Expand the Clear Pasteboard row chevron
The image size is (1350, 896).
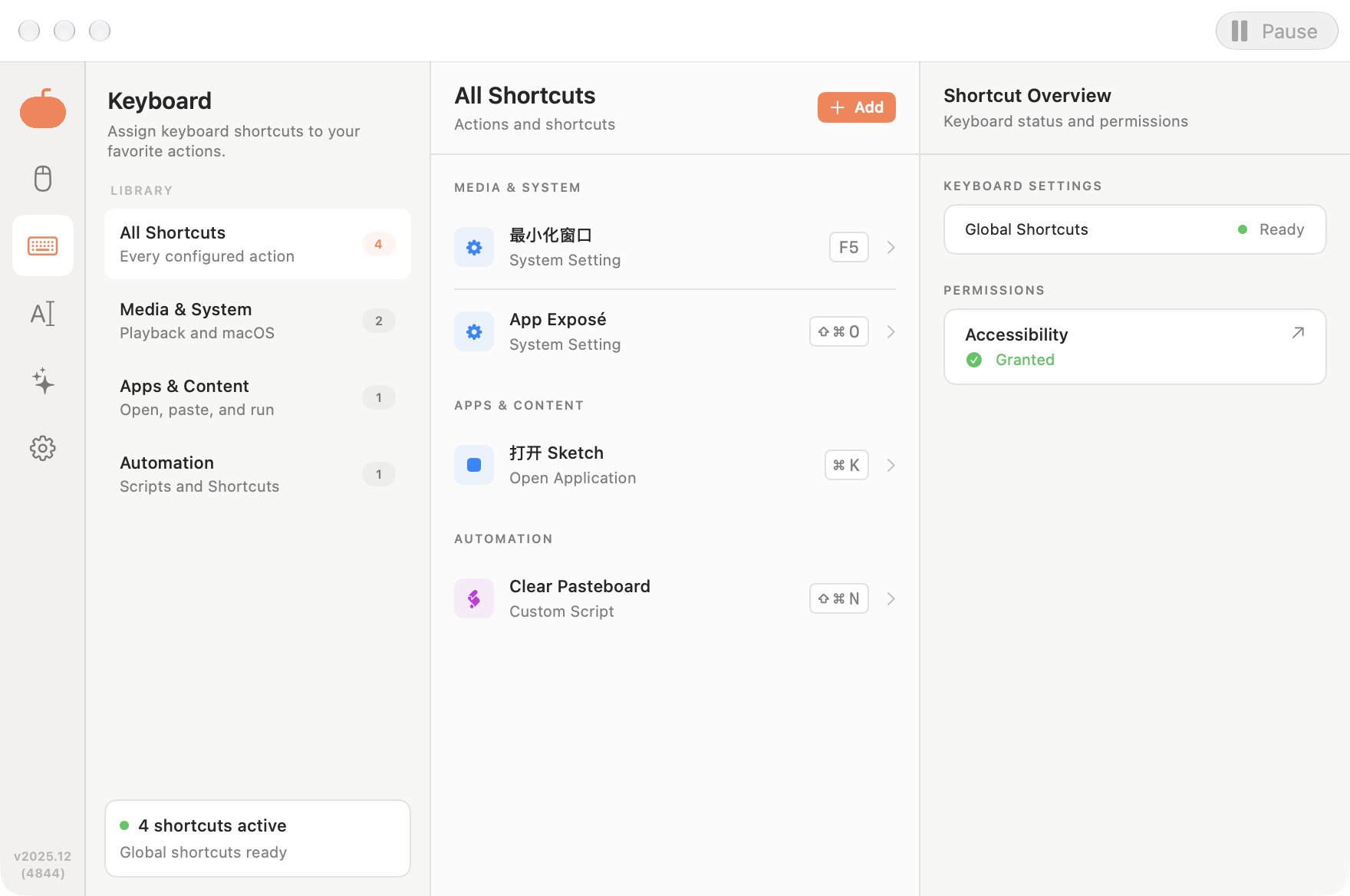(x=891, y=598)
